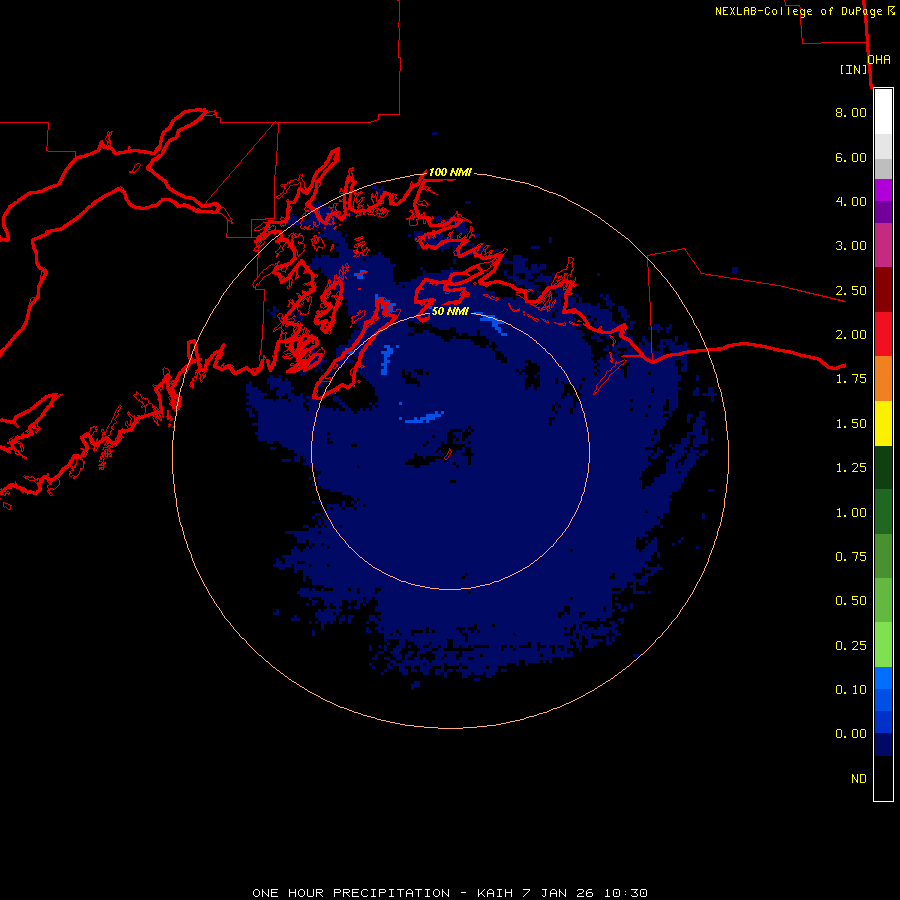Pick the bright purple legend swatch
The width and height of the screenshot is (900, 900).
pos(883,190)
